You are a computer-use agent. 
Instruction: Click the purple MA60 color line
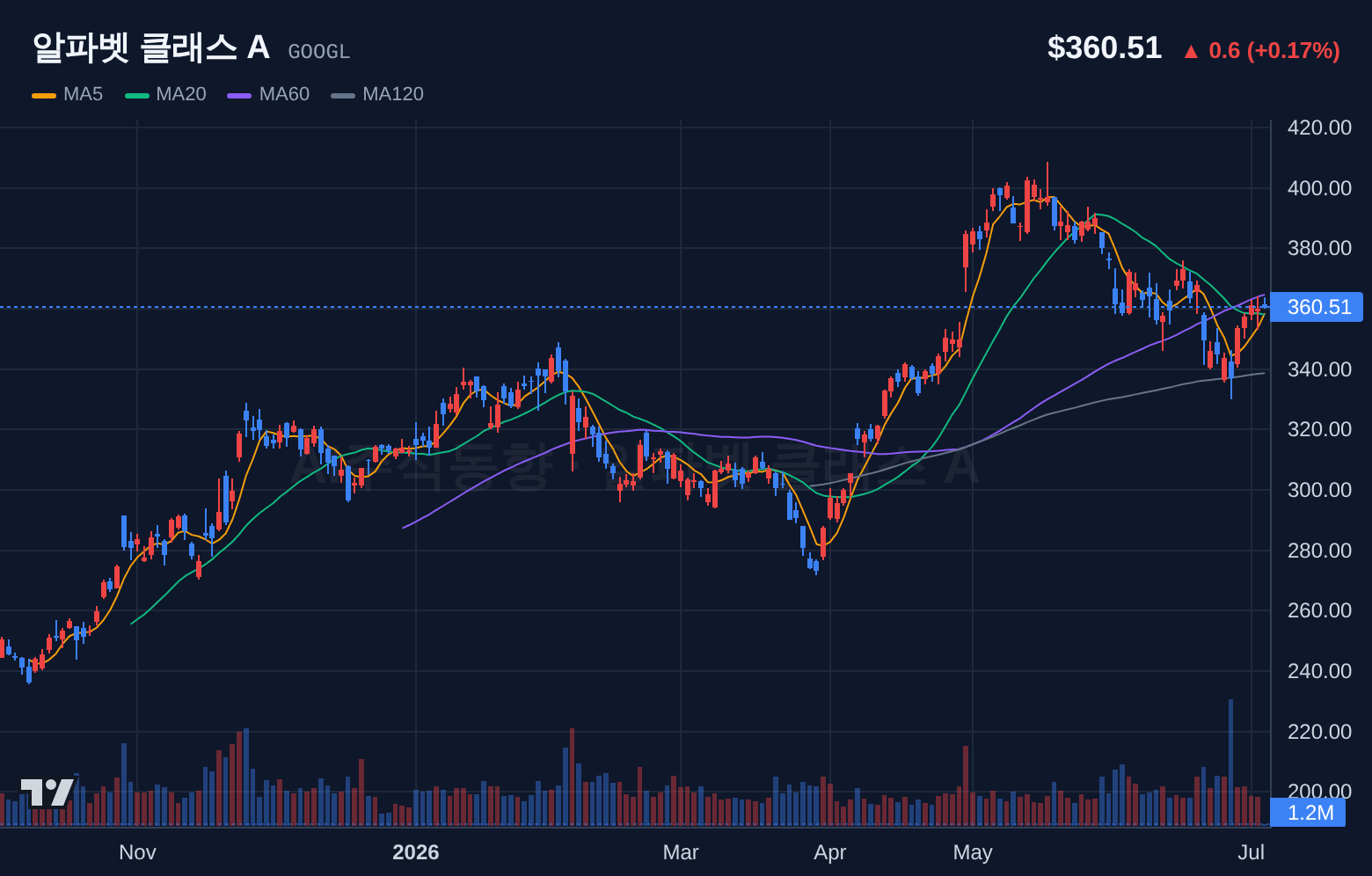(239, 95)
